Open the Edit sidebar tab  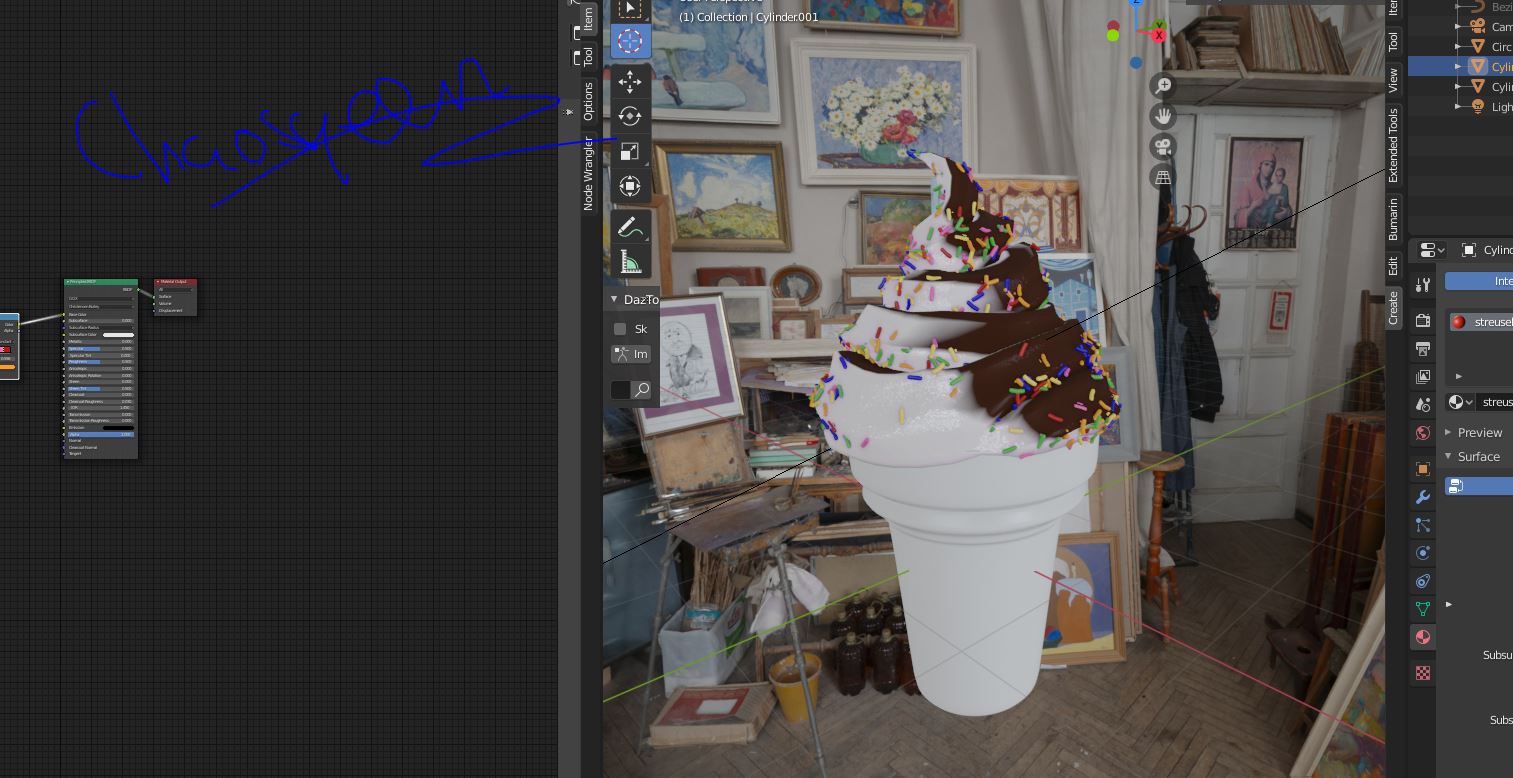[1393, 266]
